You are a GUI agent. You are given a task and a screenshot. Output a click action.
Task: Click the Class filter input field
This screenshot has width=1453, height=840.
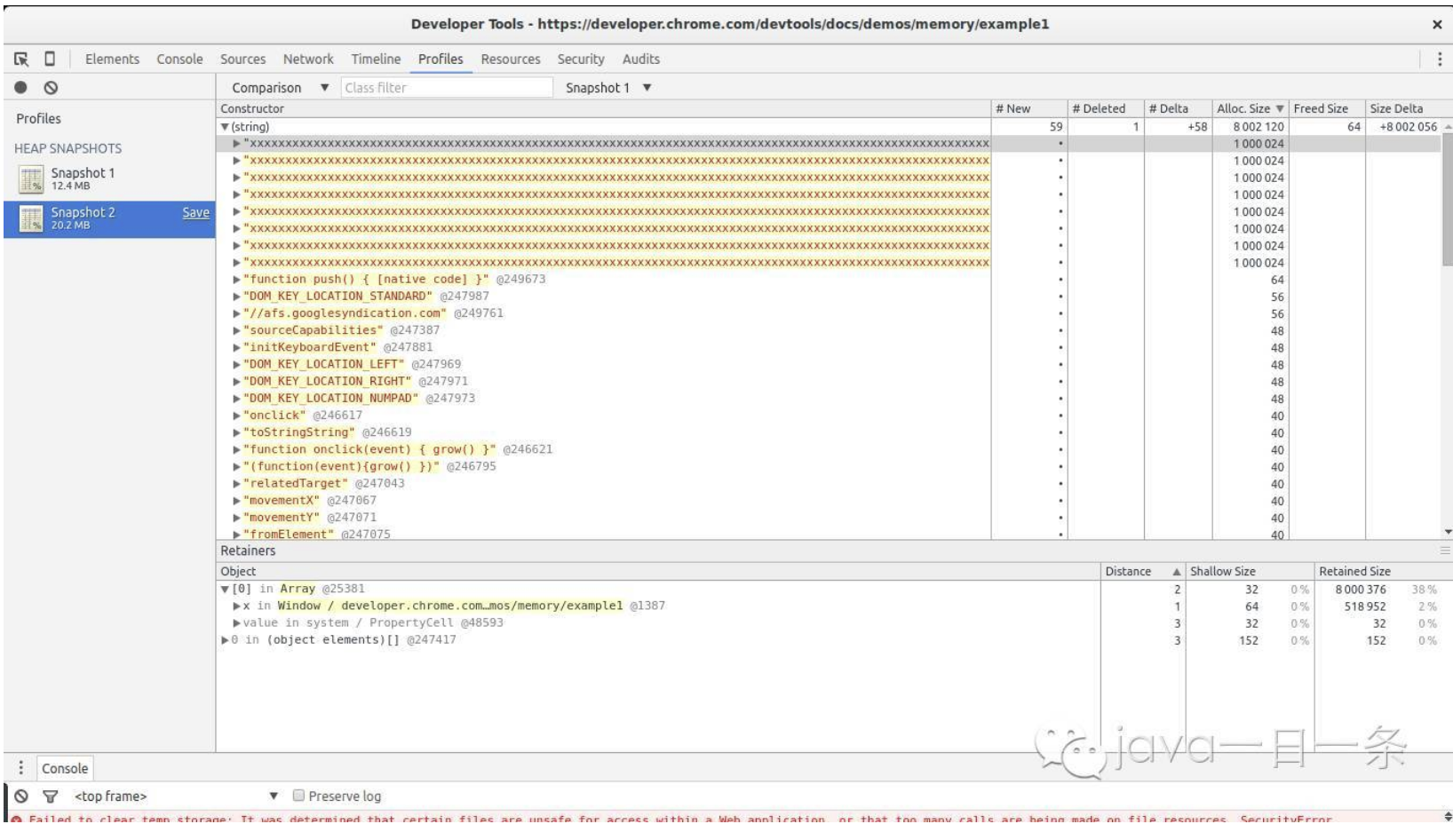(447, 88)
